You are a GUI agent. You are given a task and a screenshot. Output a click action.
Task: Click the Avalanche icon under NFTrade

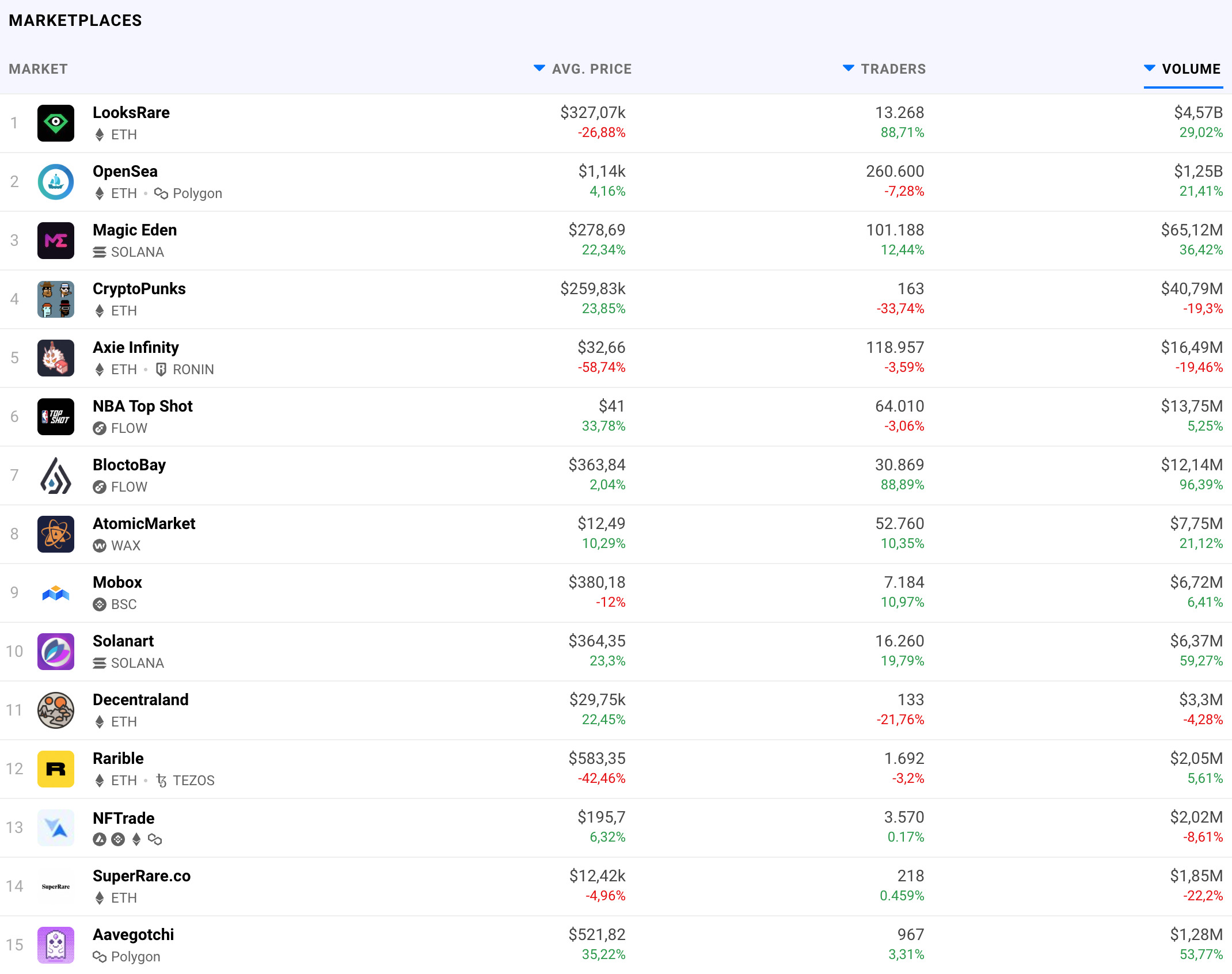(x=100, y=839)
